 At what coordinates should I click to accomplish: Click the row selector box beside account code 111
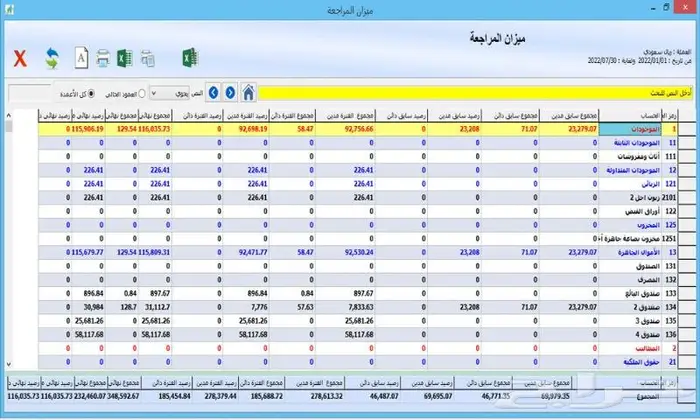(x=687, y=157)
